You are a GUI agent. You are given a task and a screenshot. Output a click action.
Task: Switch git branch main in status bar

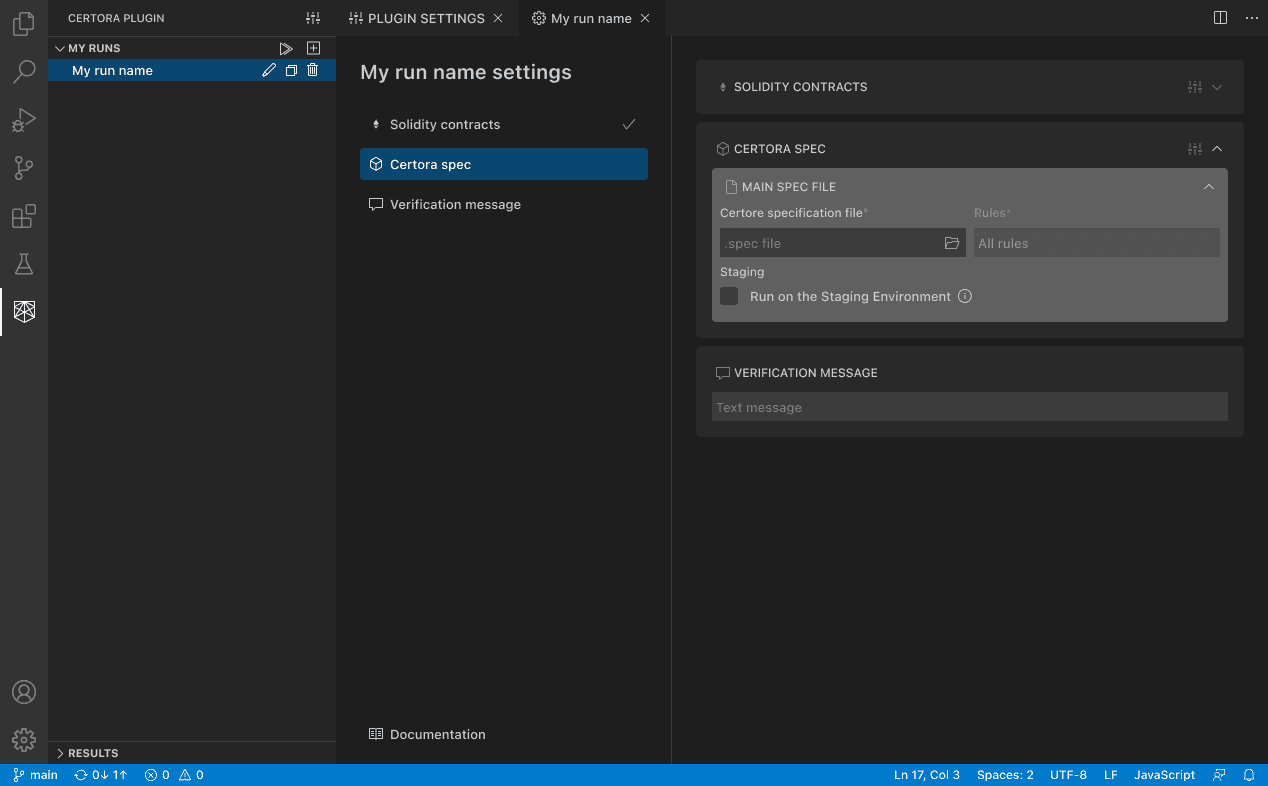[35, 775]
